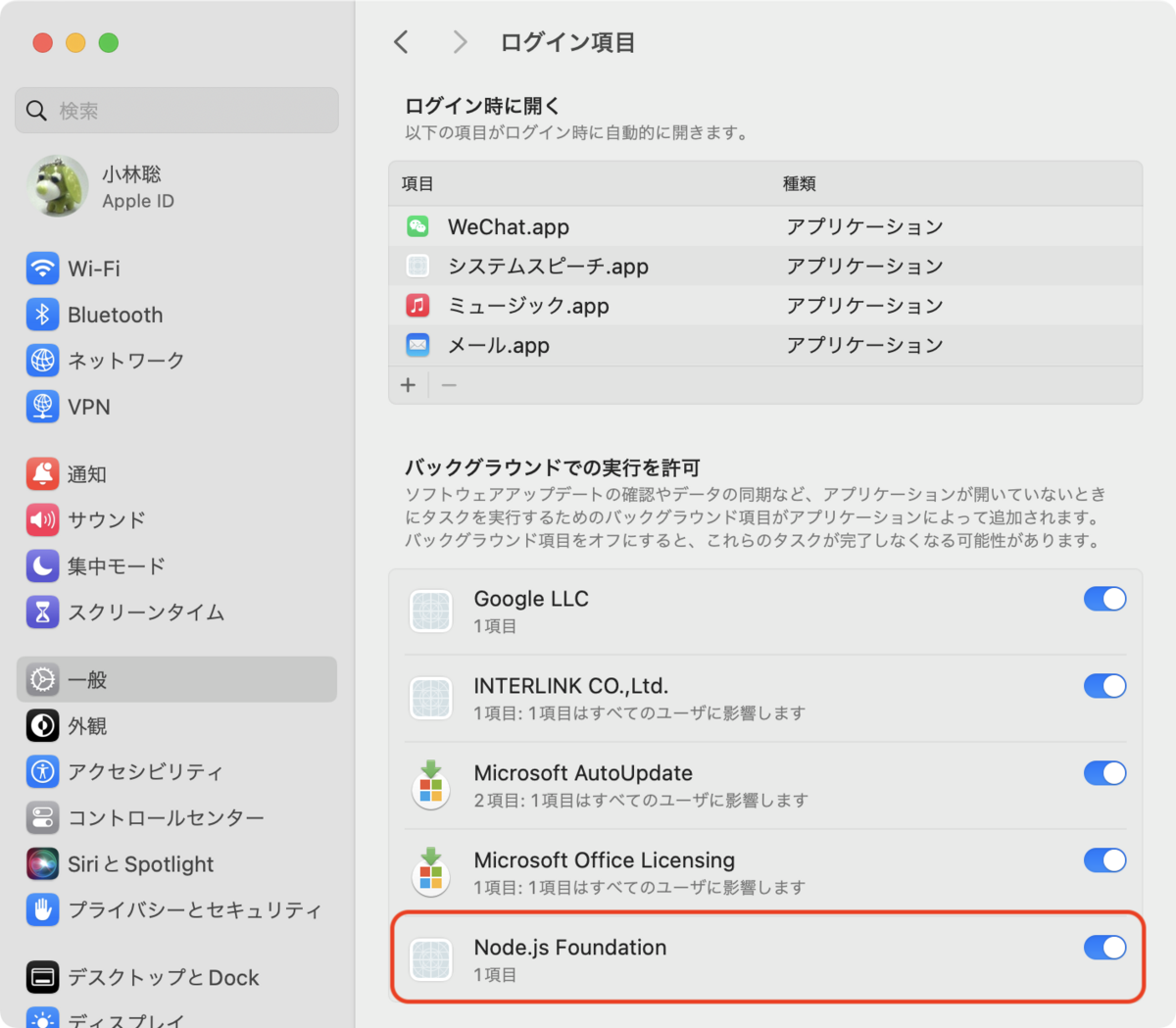This screenshot has width=1176, height=1028.
Task: Click the 検索 search field
Action: click(176, 110)
